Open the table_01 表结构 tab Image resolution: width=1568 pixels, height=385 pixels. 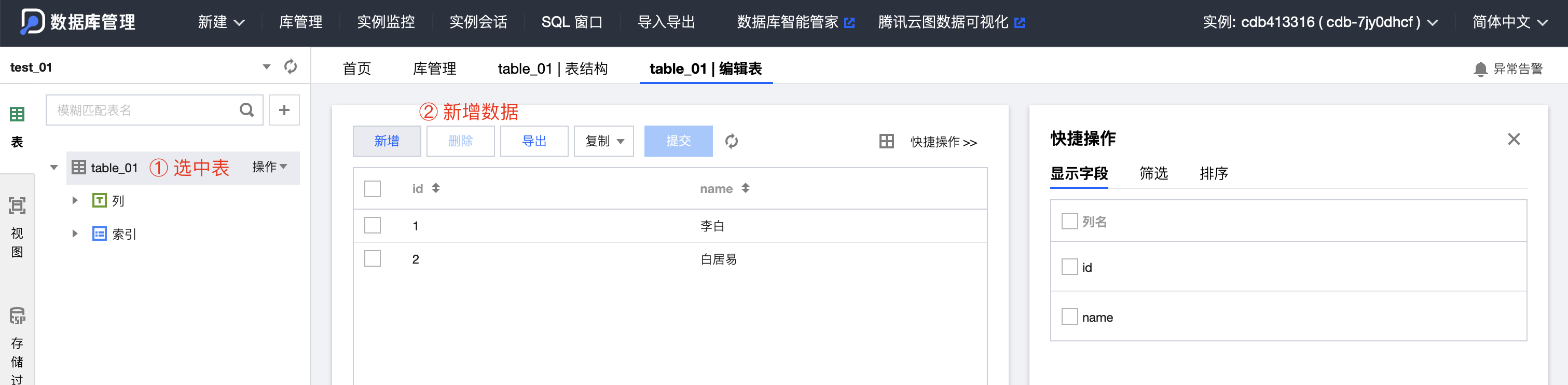click(552, 69)
